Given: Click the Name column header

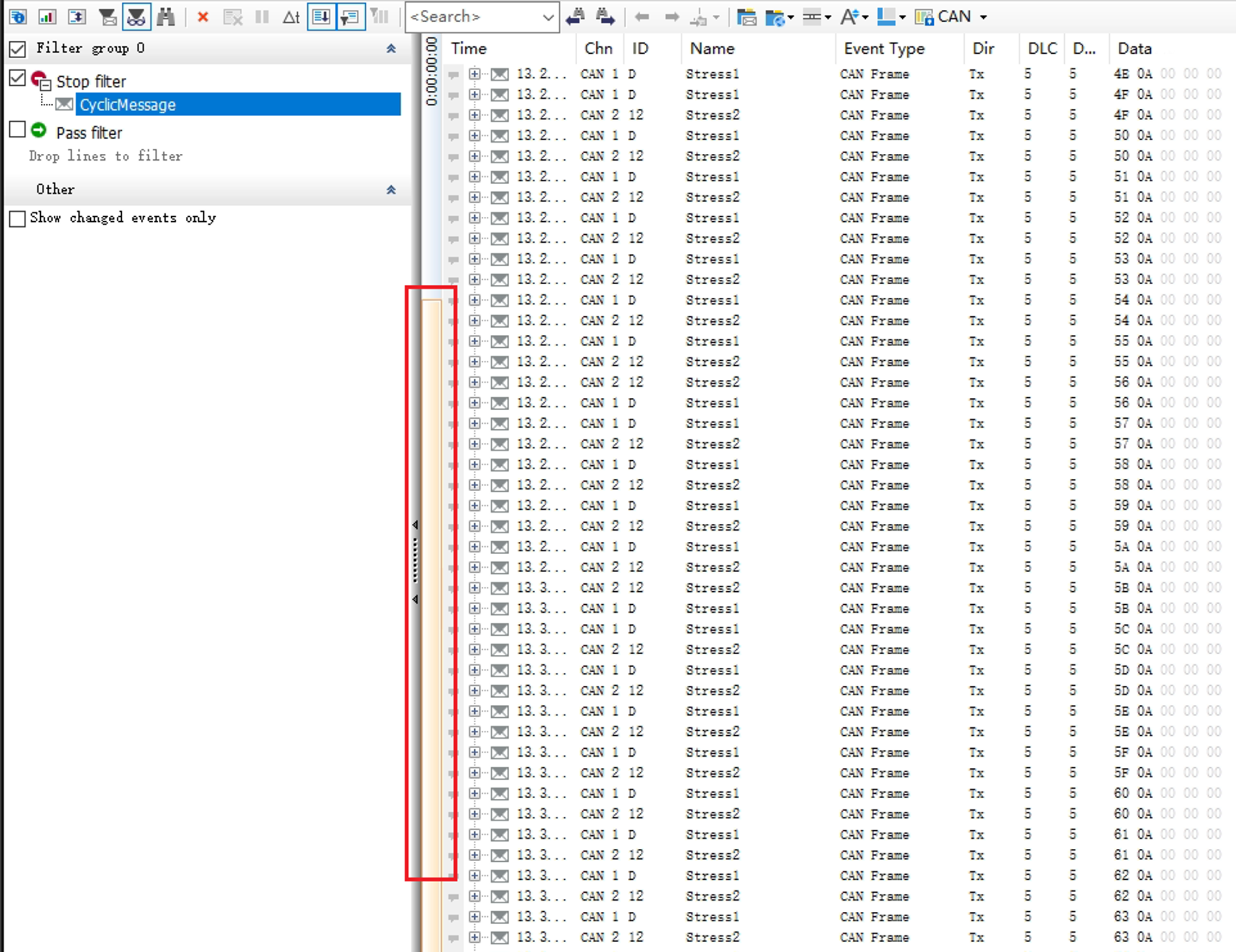Looking at the screenshot, I should [x=712, y=49].
